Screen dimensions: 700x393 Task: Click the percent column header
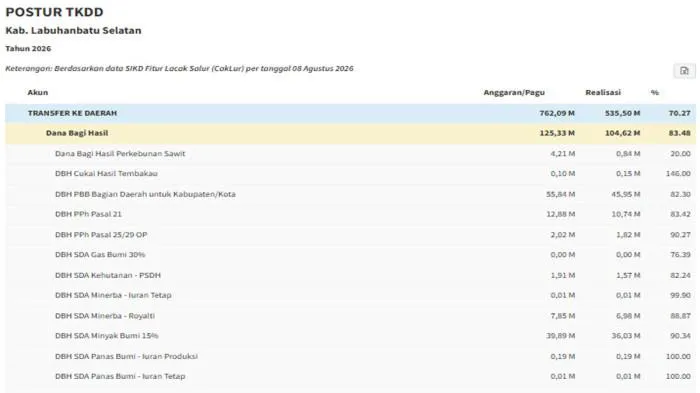[x=654, y=92]
